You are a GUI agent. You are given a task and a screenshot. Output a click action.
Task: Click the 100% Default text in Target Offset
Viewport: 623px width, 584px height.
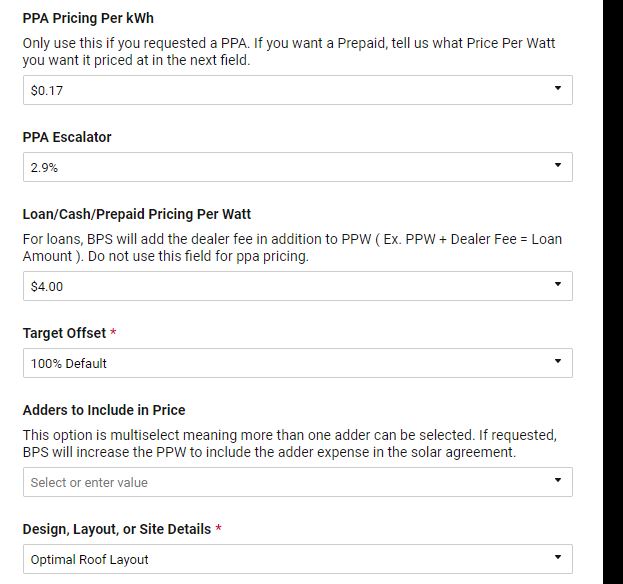click(68, 363)
